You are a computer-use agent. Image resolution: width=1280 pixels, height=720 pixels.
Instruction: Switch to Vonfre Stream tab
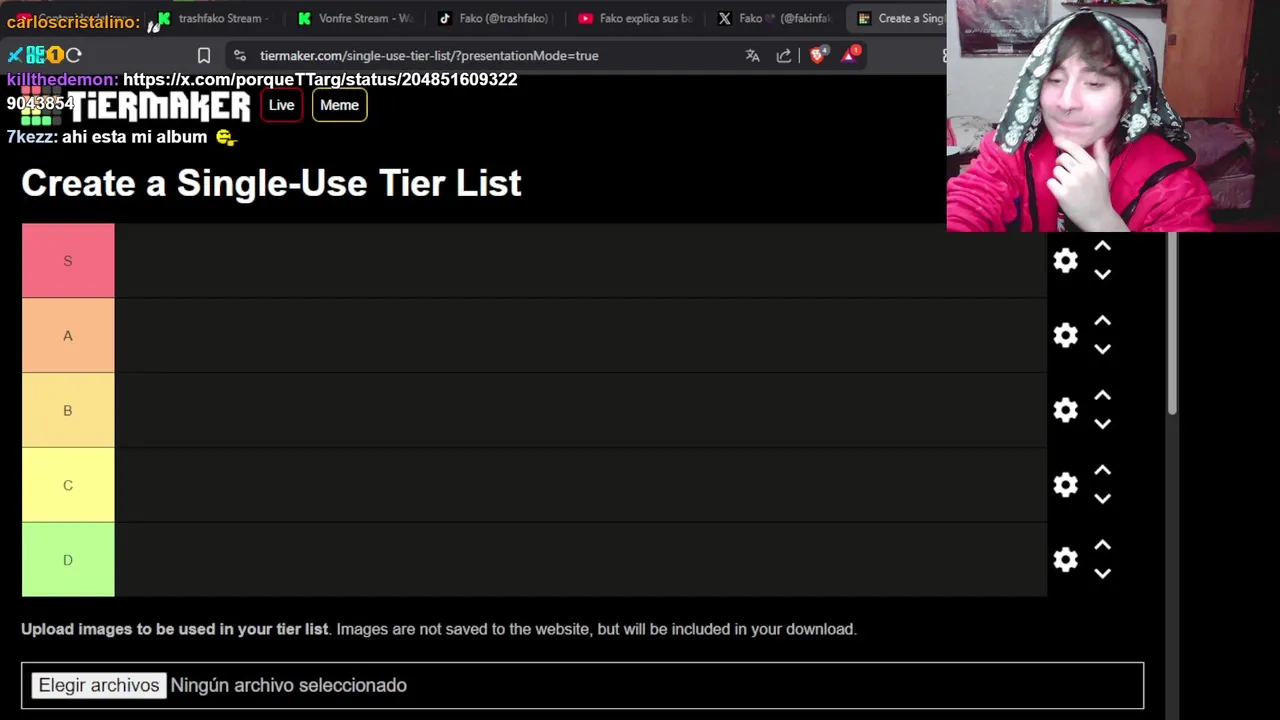point(355,18)
